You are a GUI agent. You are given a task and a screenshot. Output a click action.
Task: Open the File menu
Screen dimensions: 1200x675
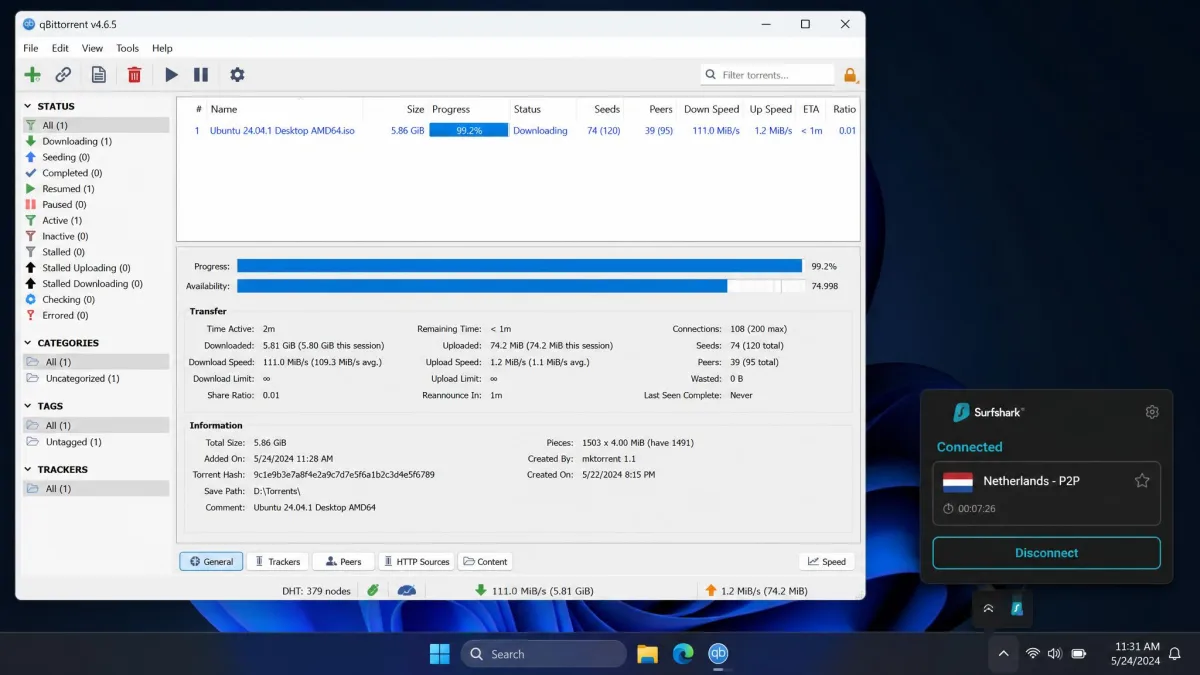[31, 48]
